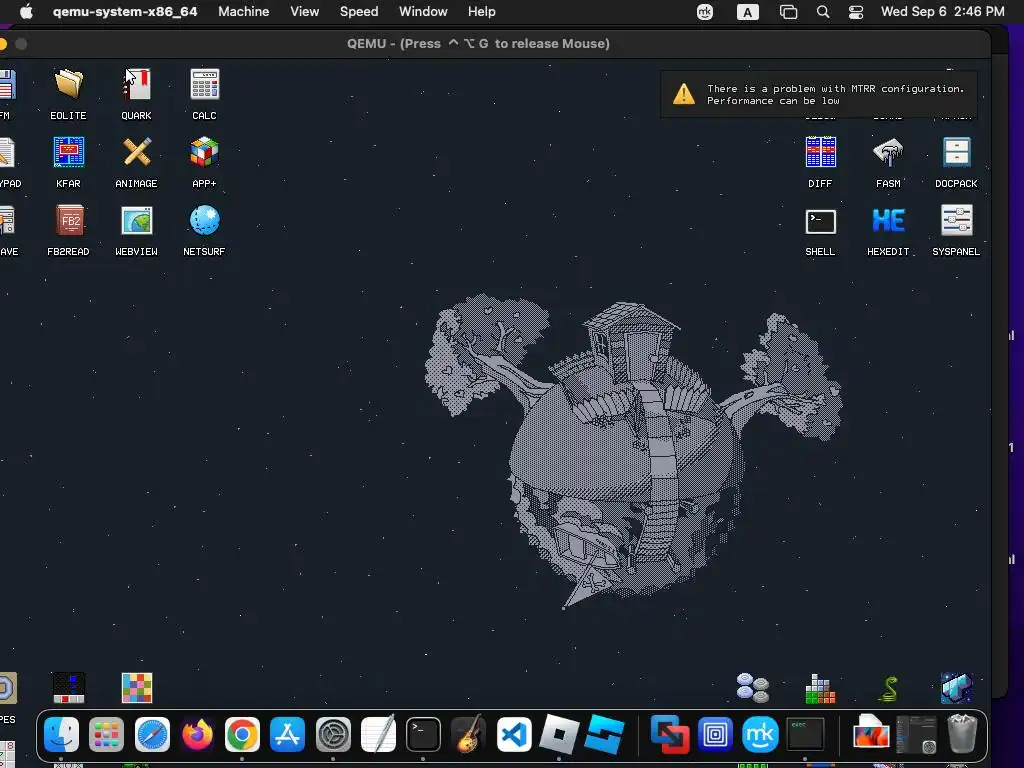
Task: Click the A input source indicator
Action: [748, 12]
